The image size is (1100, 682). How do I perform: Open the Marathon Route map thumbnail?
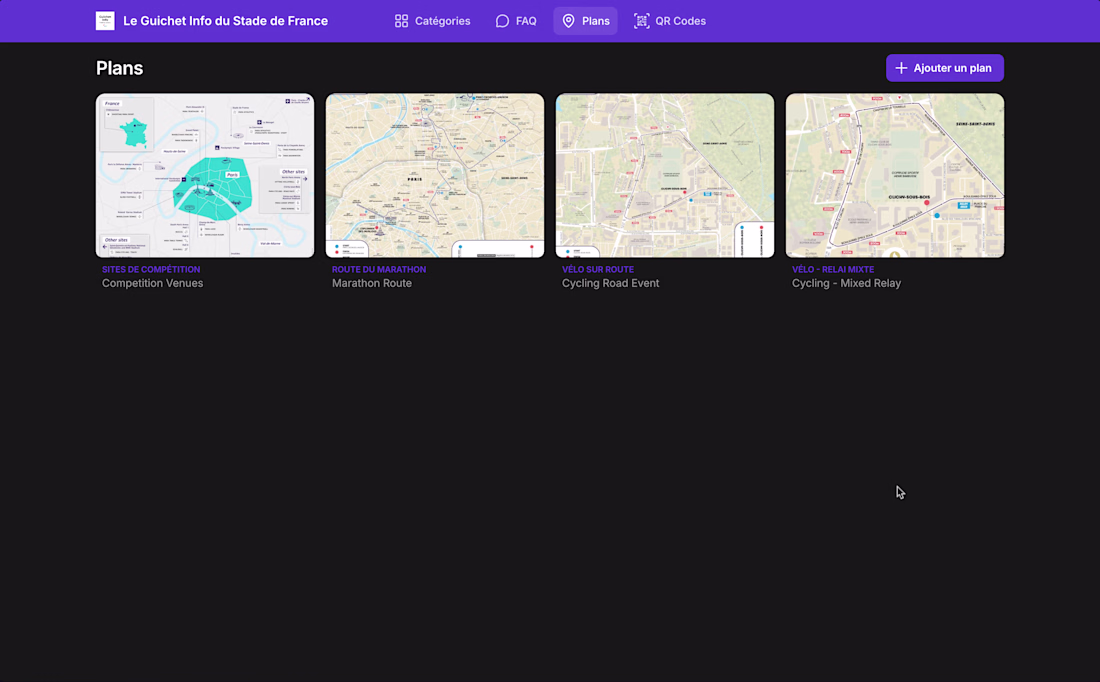click(435, 175)
